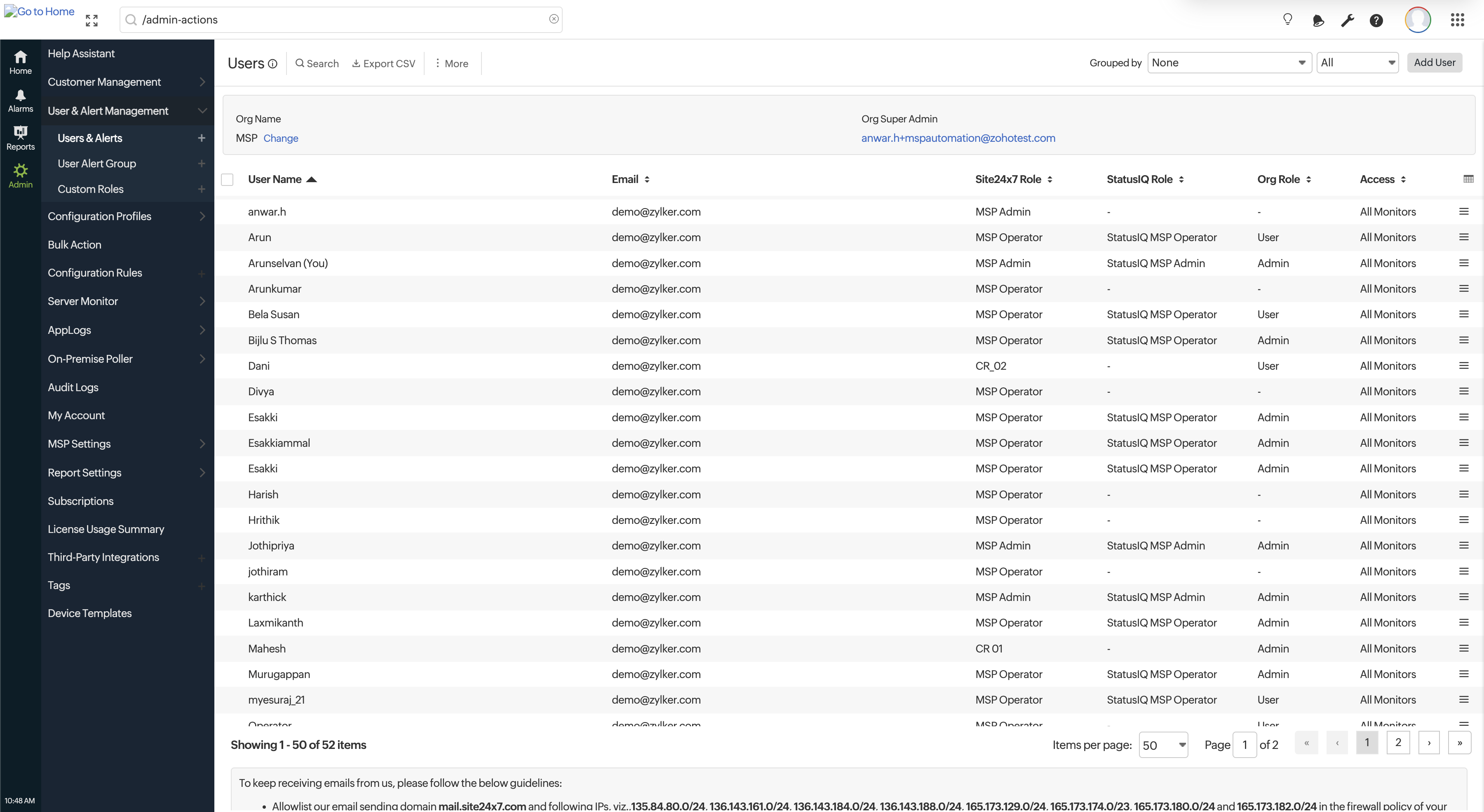This screenshot has width=1484, height=812.
Task: Open row actions for user anwar.h
Action: (1464, 211)
